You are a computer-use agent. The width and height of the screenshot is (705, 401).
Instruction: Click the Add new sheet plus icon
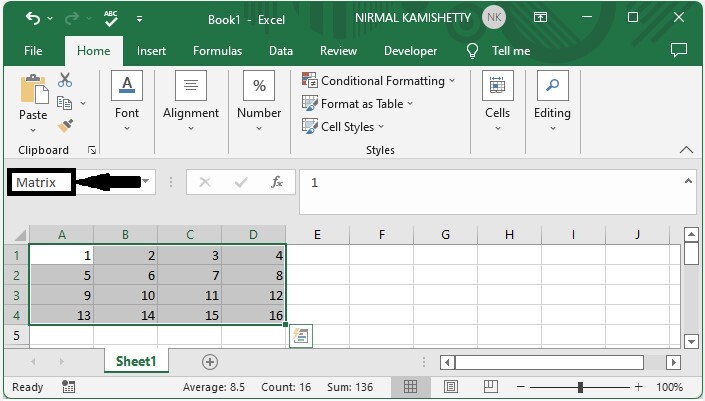(210, 362)
